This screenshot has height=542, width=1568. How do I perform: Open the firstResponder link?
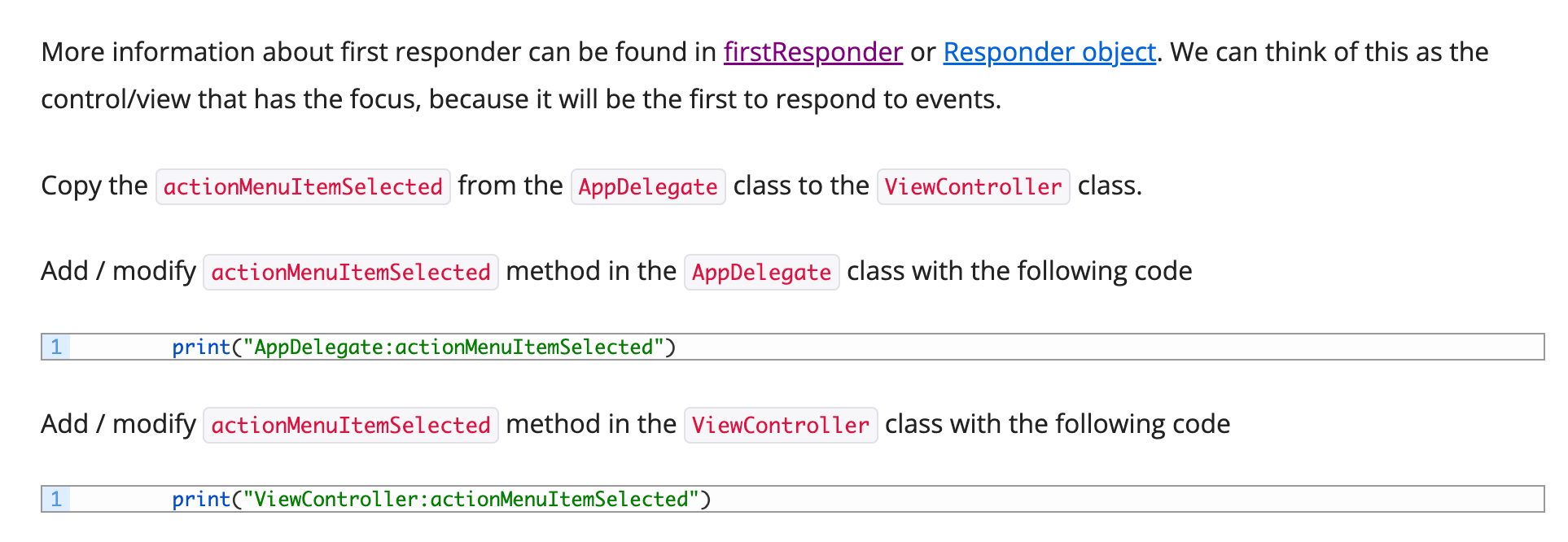812,52
